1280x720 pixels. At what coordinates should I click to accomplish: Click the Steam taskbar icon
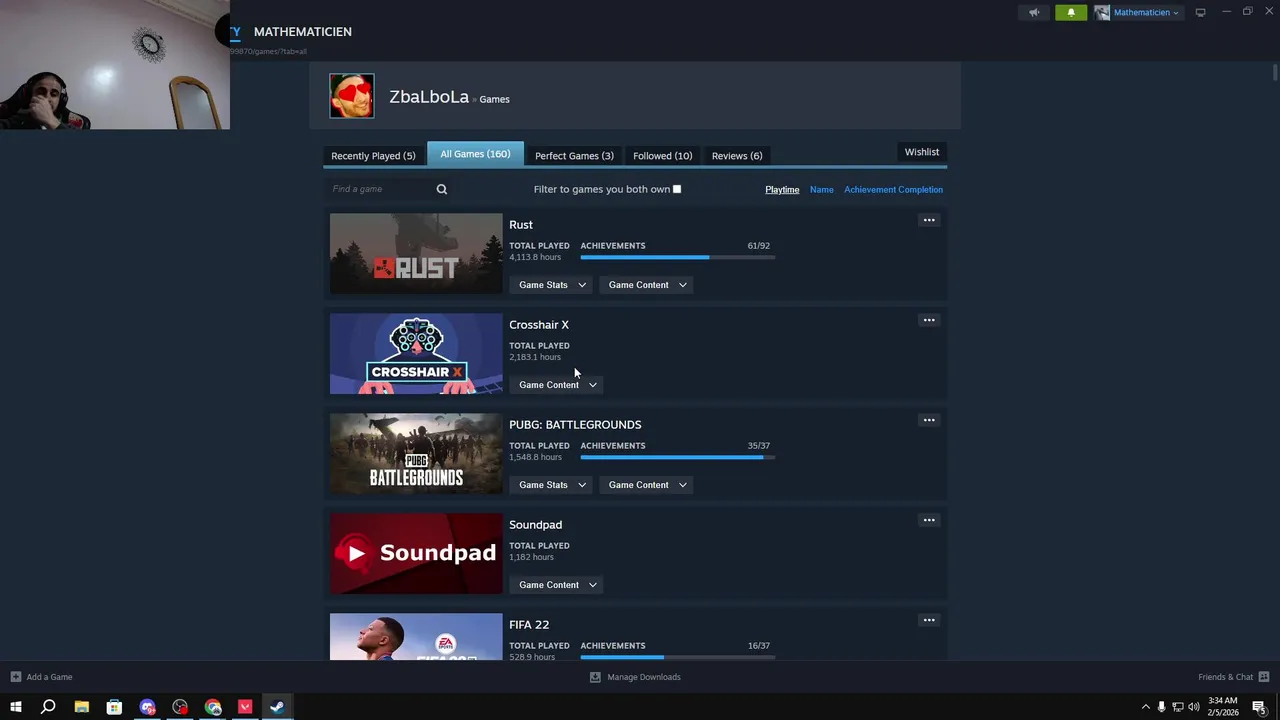coord(277,707)
